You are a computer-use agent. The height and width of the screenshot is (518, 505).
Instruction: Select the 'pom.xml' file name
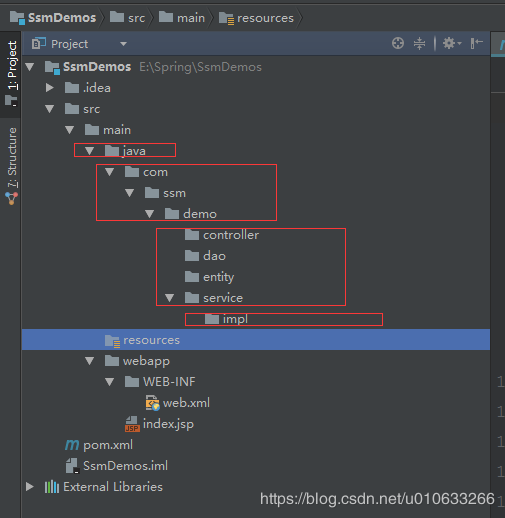108,445
